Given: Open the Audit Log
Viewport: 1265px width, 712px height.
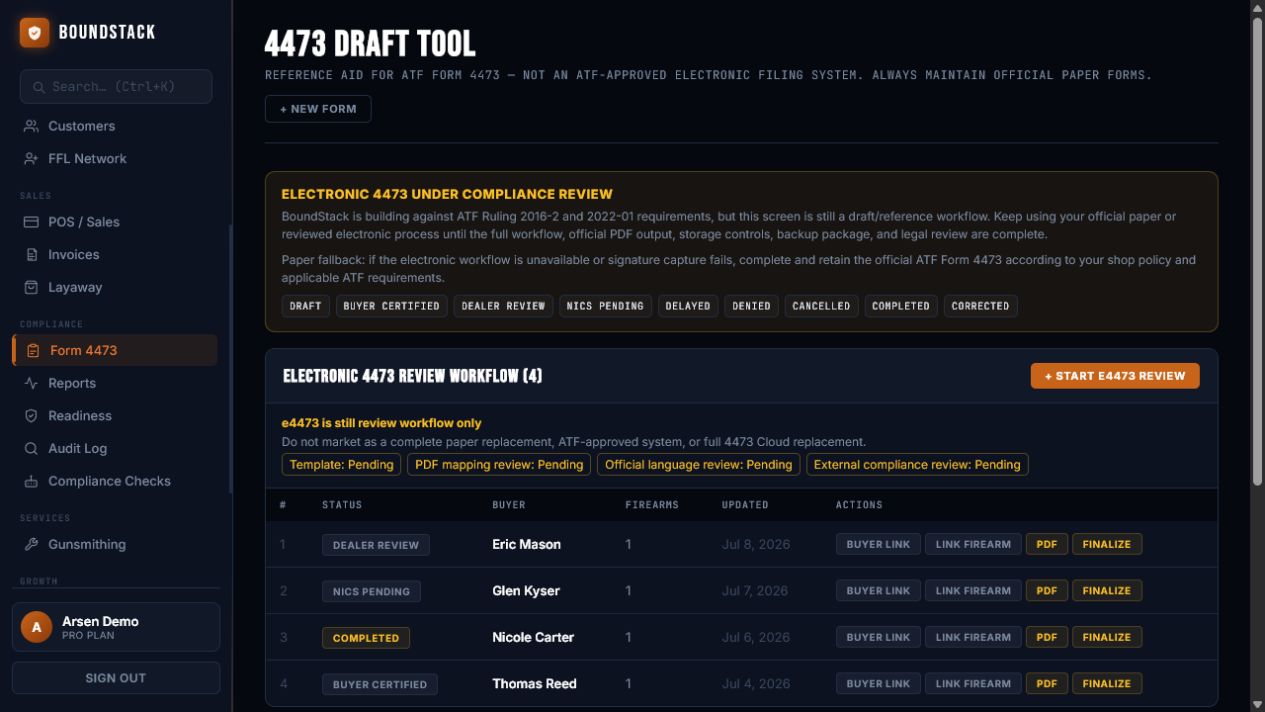Looking at the screenshot, I should click(115, 449).
